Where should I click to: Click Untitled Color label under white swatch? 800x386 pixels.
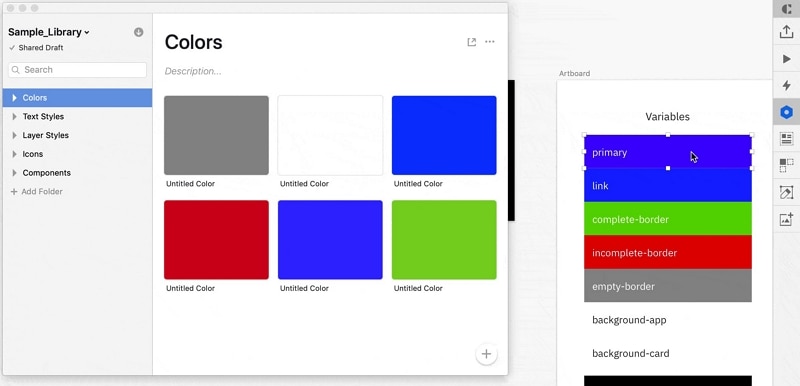click(304, 184)
